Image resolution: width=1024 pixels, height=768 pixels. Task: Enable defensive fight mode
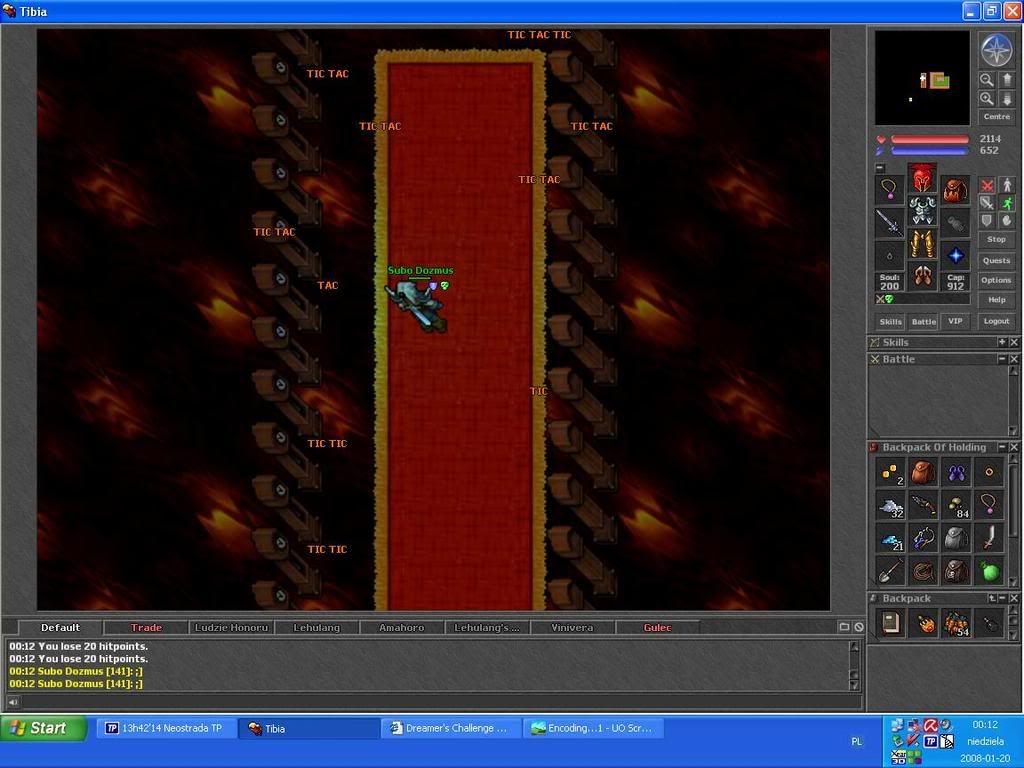pos(987,221)
